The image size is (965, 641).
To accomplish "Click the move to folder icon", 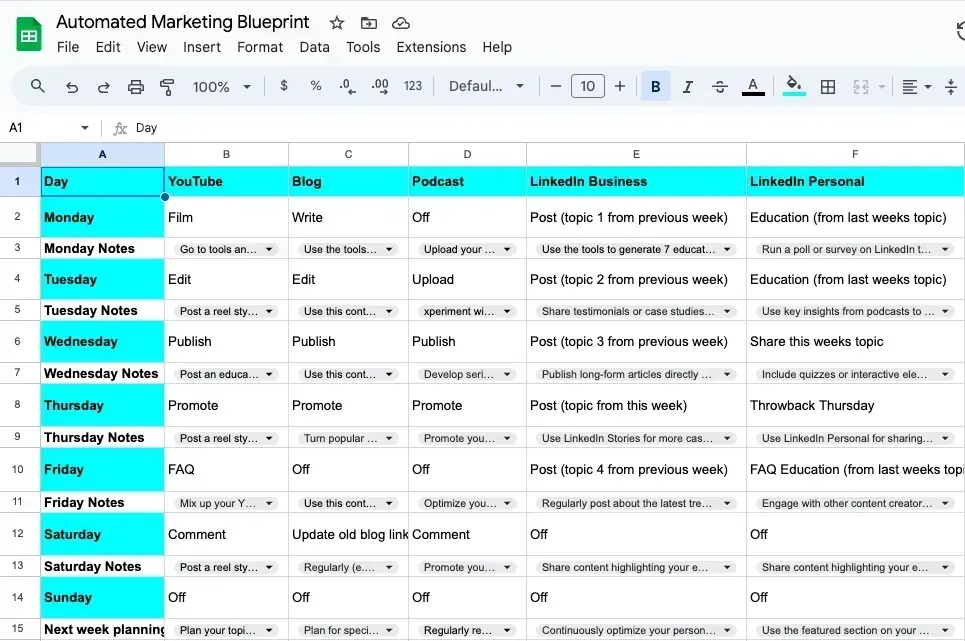I will pos(369,23).
